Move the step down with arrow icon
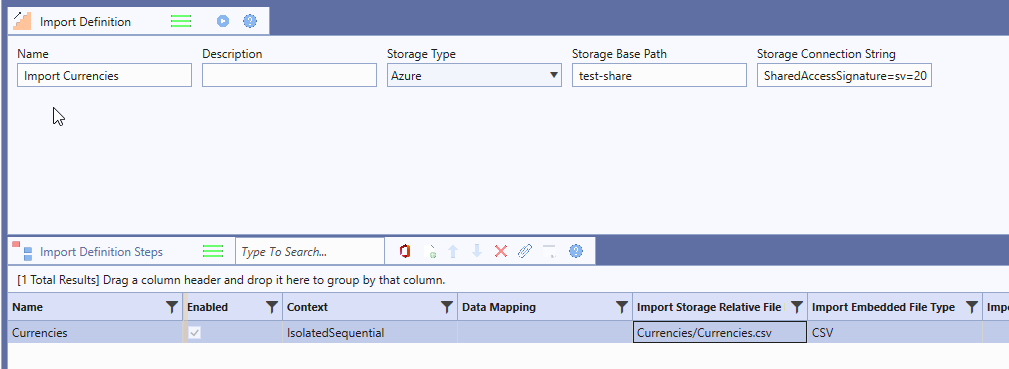Image resolution: width=1009 pixels, height=369 pixels. (x=477, y=251)
